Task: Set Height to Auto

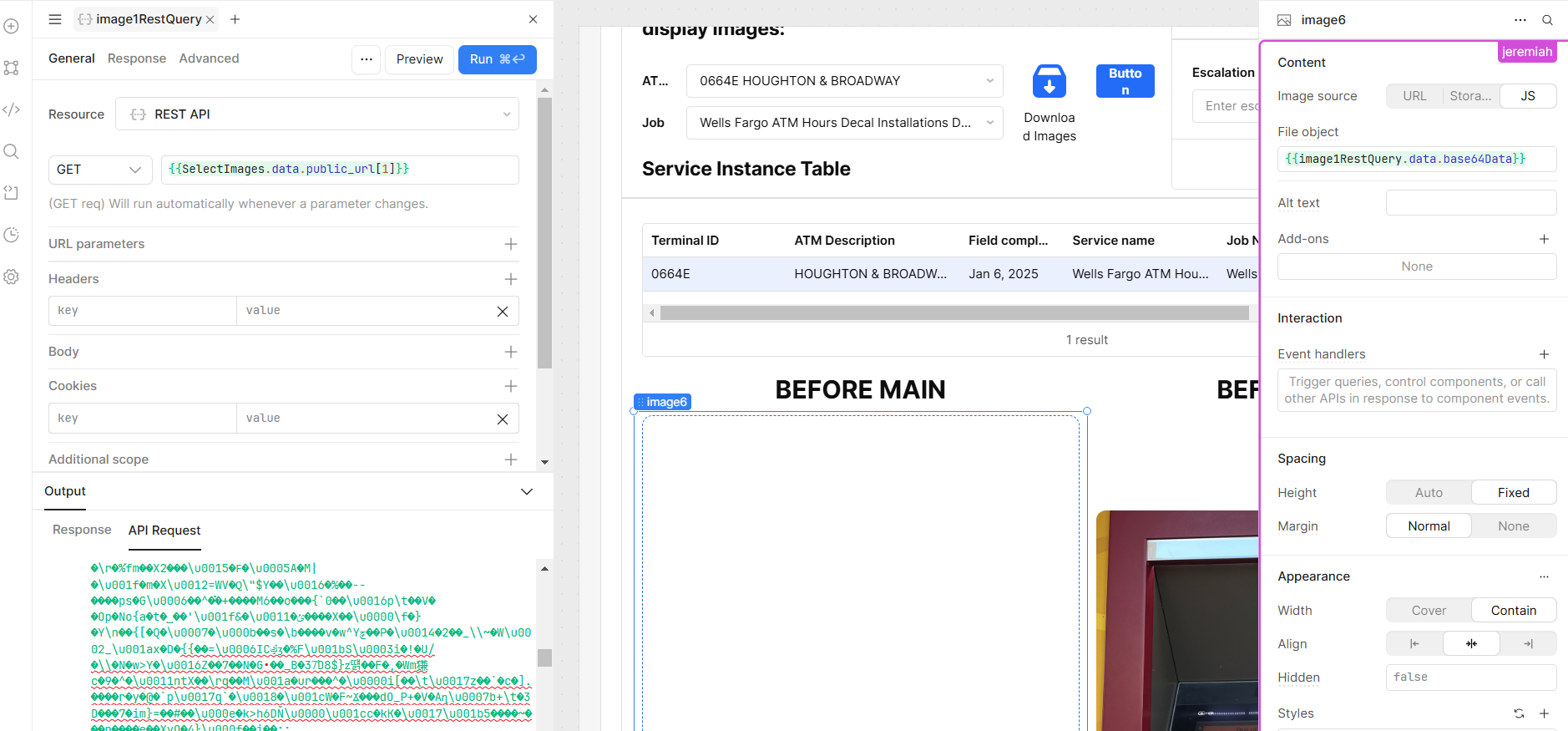Action: [x=1429, y=493]
